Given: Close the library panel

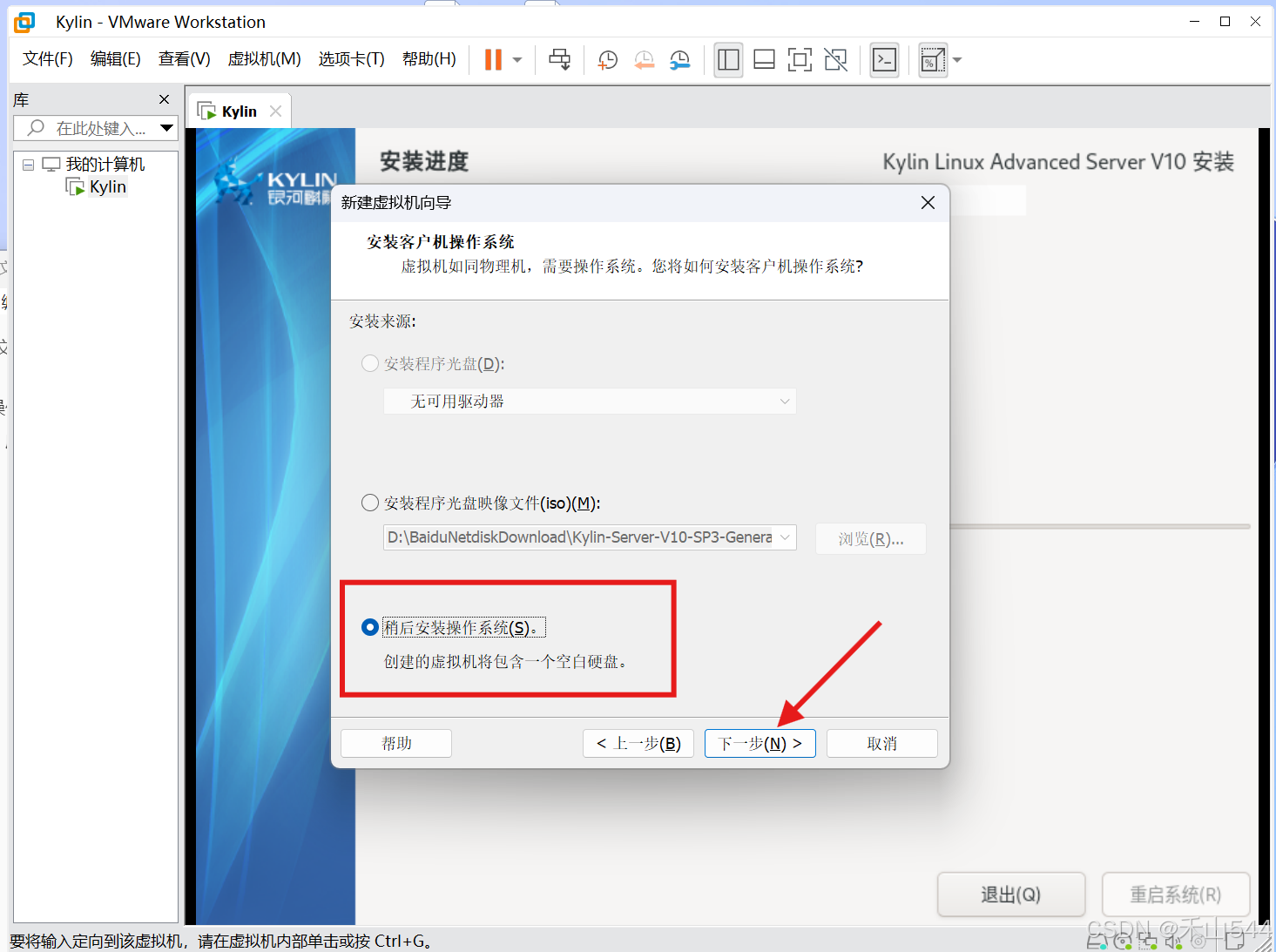Looking at the screenshot, I should (164, 99).
